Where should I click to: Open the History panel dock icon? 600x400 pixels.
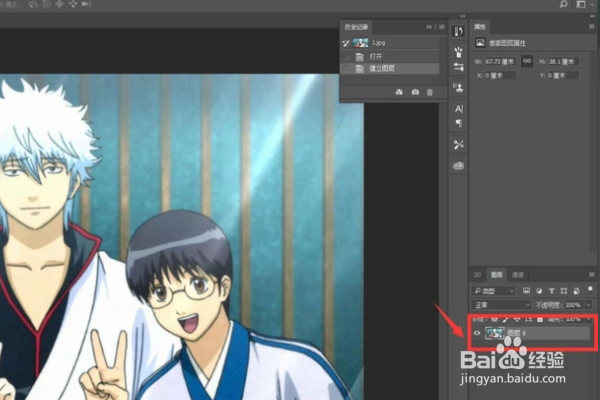click(x=458, y=31)
